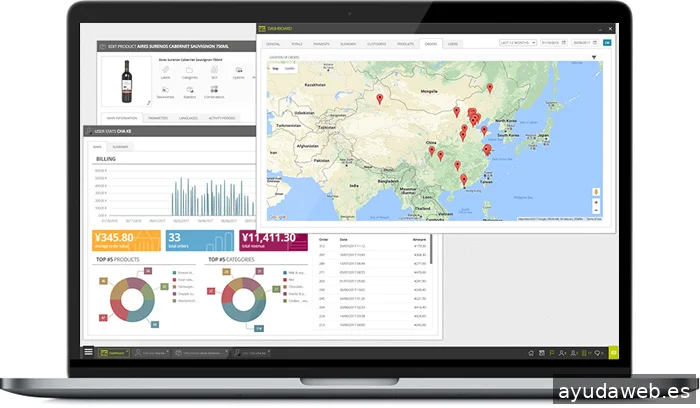Click the Street View pegman on map

coord(596,192)
